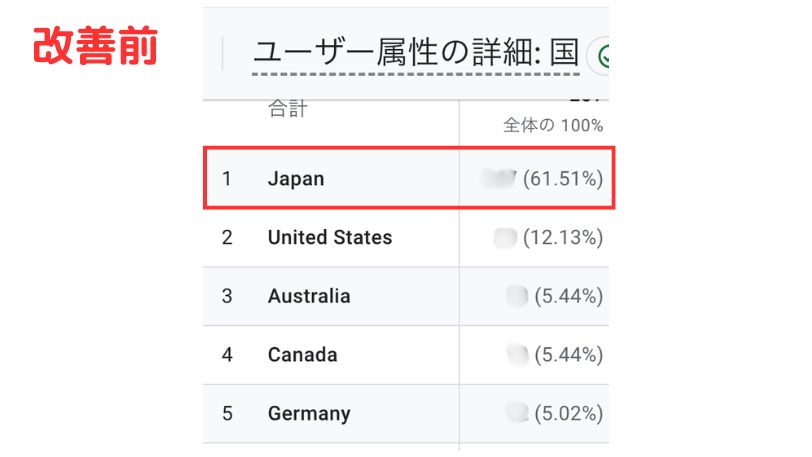Select the United States row
812x457 pixels.
406,237
